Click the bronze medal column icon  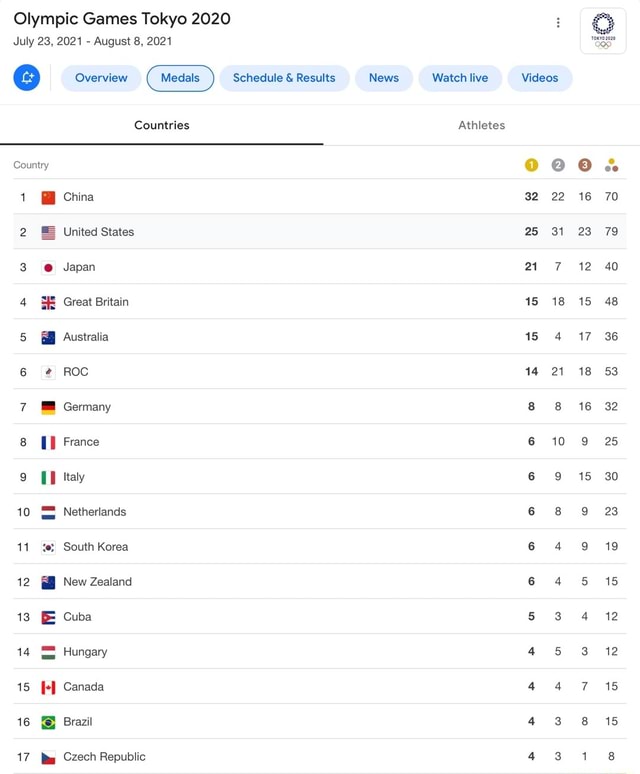[x=584, y=165]
